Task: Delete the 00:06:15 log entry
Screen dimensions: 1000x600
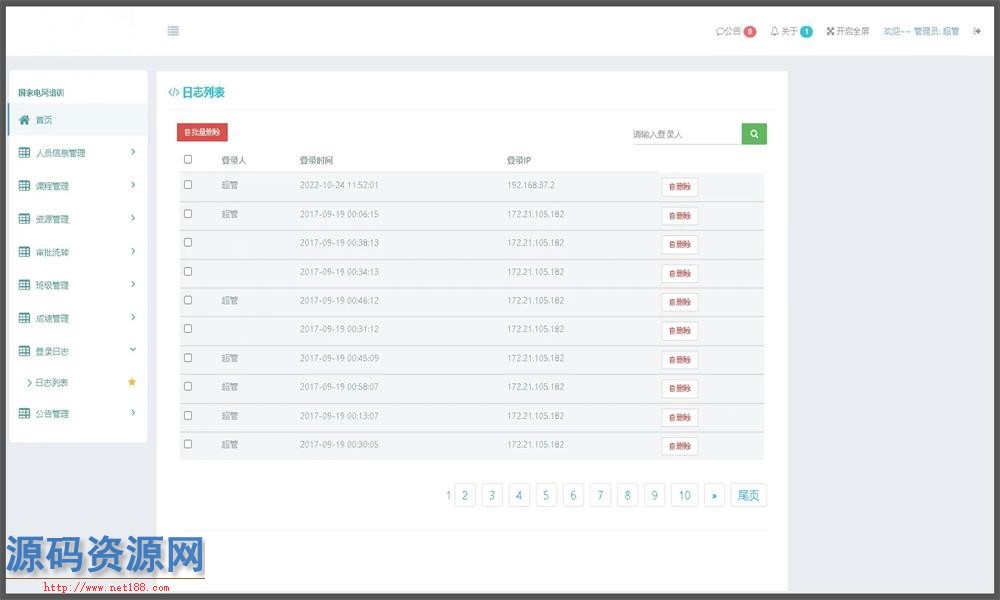Action: [x=680, y=216]
